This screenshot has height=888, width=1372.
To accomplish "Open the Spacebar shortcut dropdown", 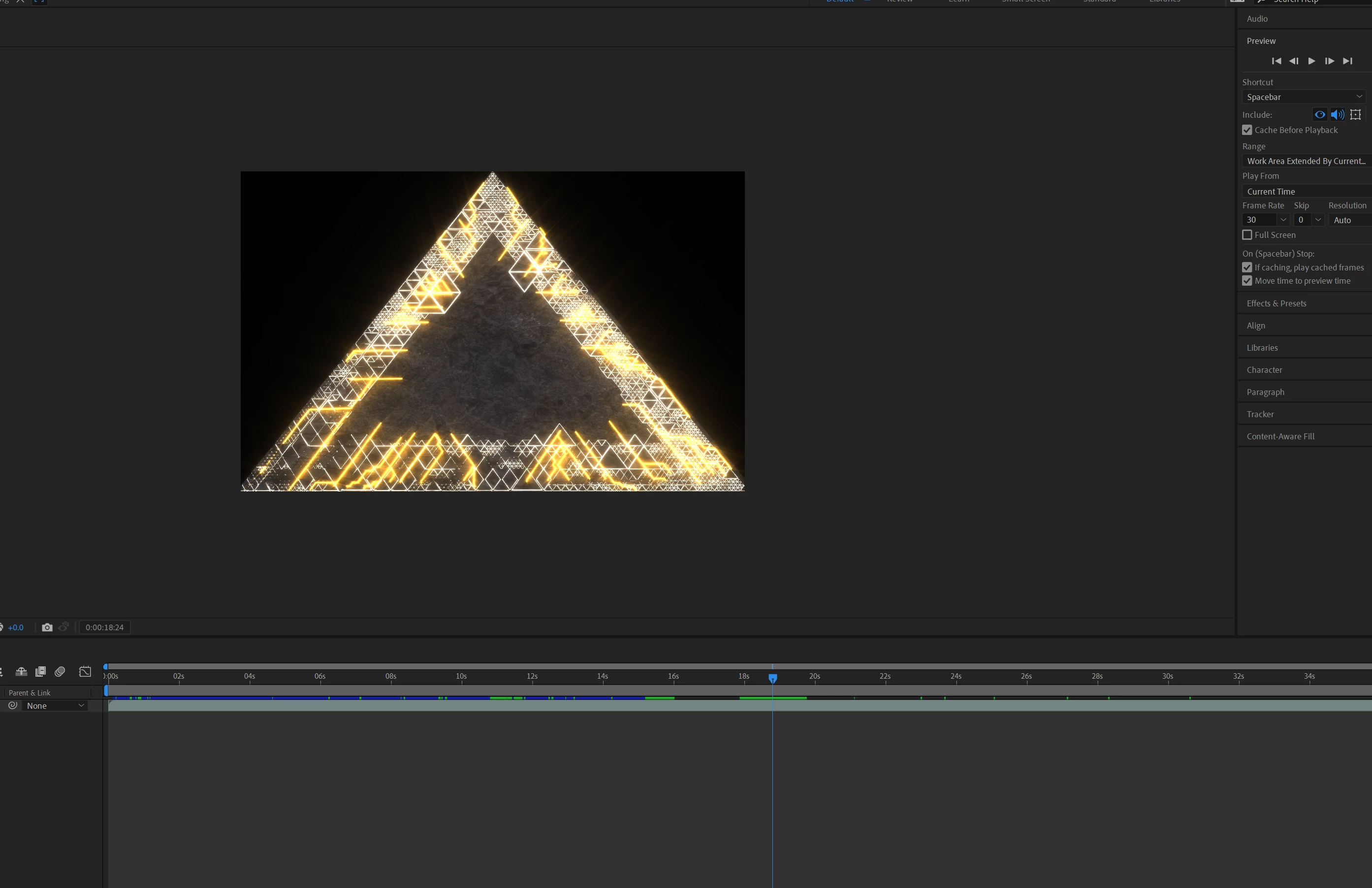I will pyautogui.click(x=1304, y=97).
